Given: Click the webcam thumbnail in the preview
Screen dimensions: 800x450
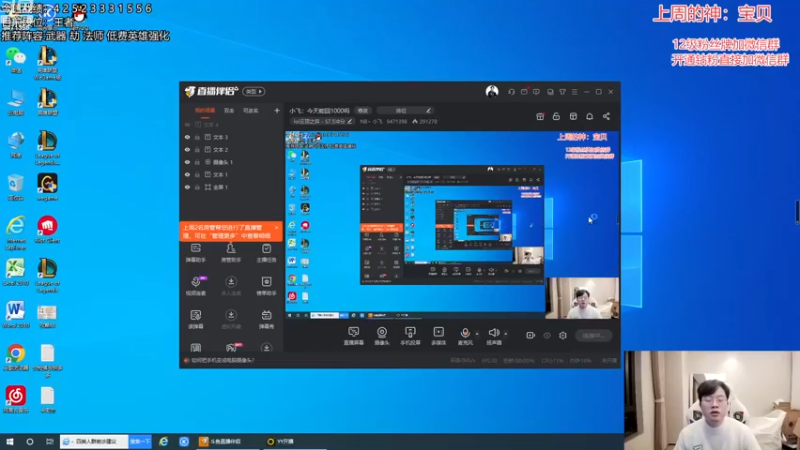Looking at the screenshot, I should click(x=582, y=298).
